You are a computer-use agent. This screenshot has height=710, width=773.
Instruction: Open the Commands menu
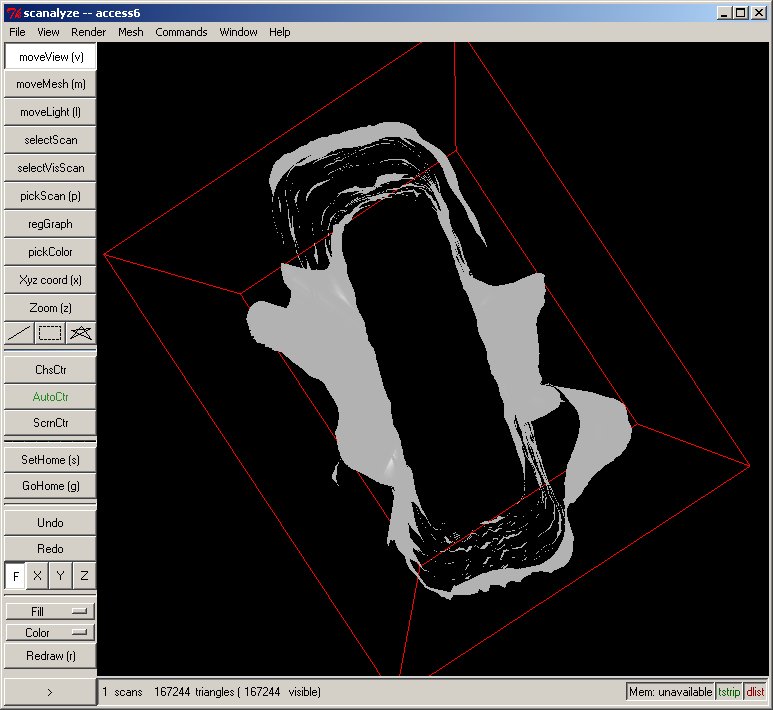181,32
